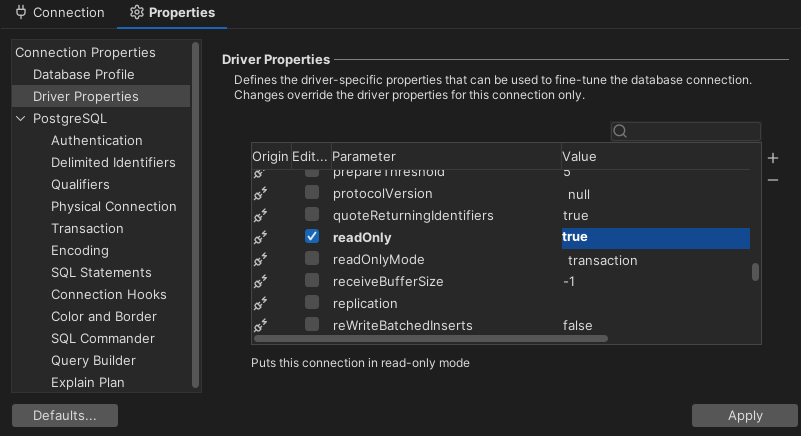Image resolution: width=801 pixels, height=436 pixels.
Task: Click the Defaults... button
Action: pos(65,415)
